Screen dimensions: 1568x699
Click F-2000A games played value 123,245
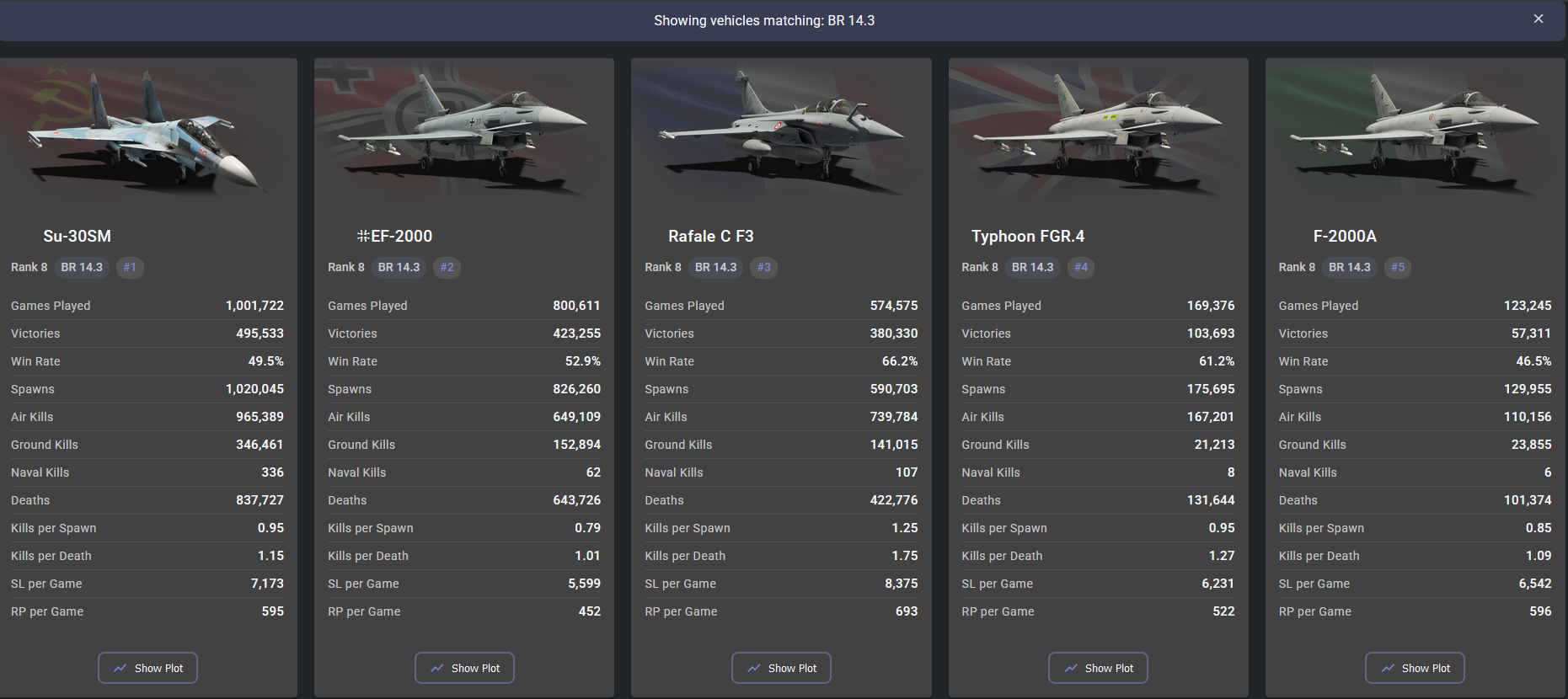(x=1528, y=306)
